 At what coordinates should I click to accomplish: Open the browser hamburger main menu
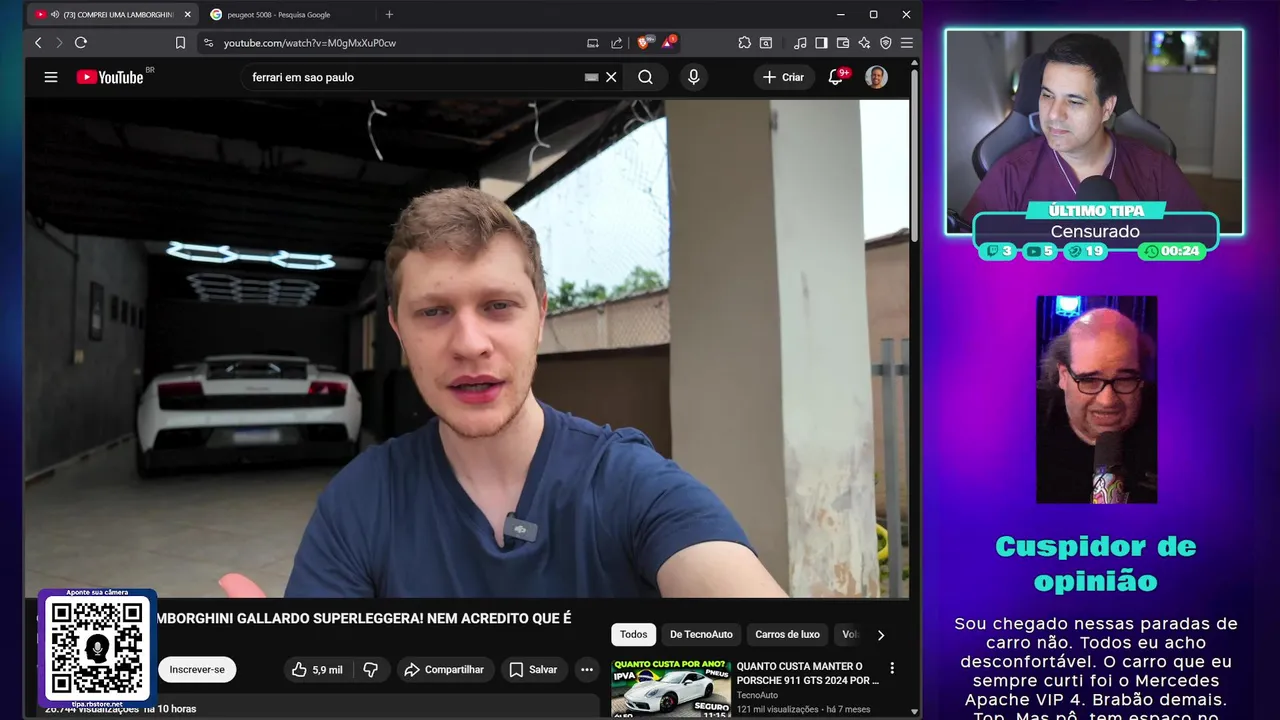(x=907, y=43)
